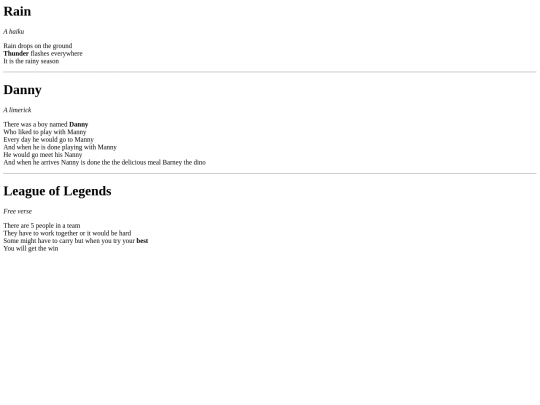Click the bold word Thunder

pos(16,53)
